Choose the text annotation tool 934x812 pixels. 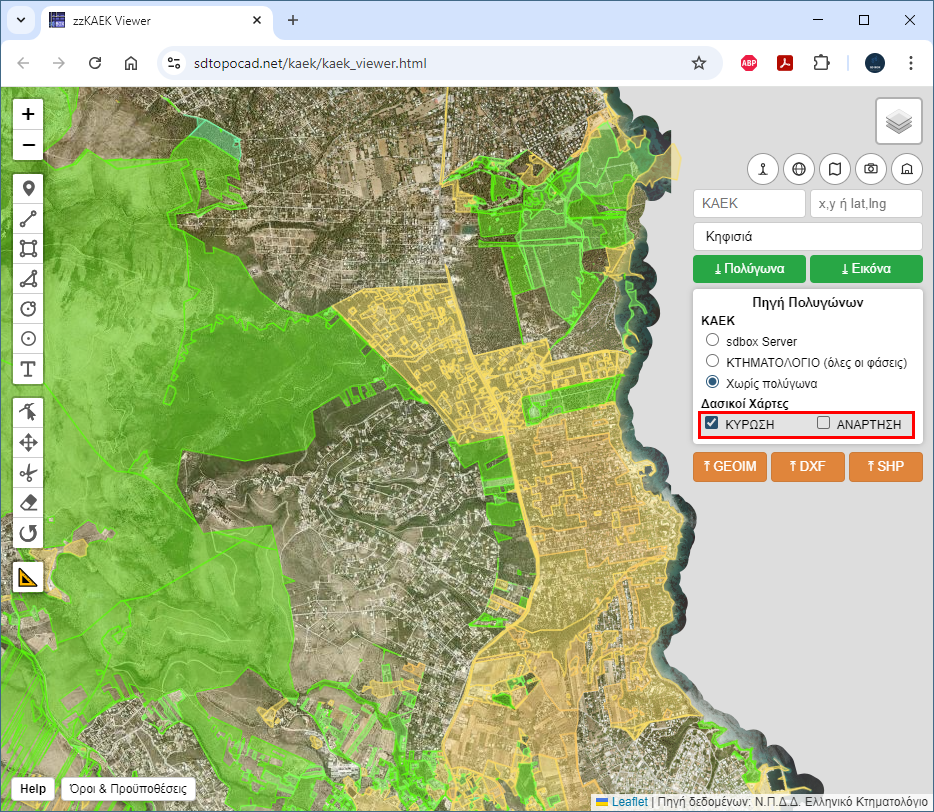(28, 369)
